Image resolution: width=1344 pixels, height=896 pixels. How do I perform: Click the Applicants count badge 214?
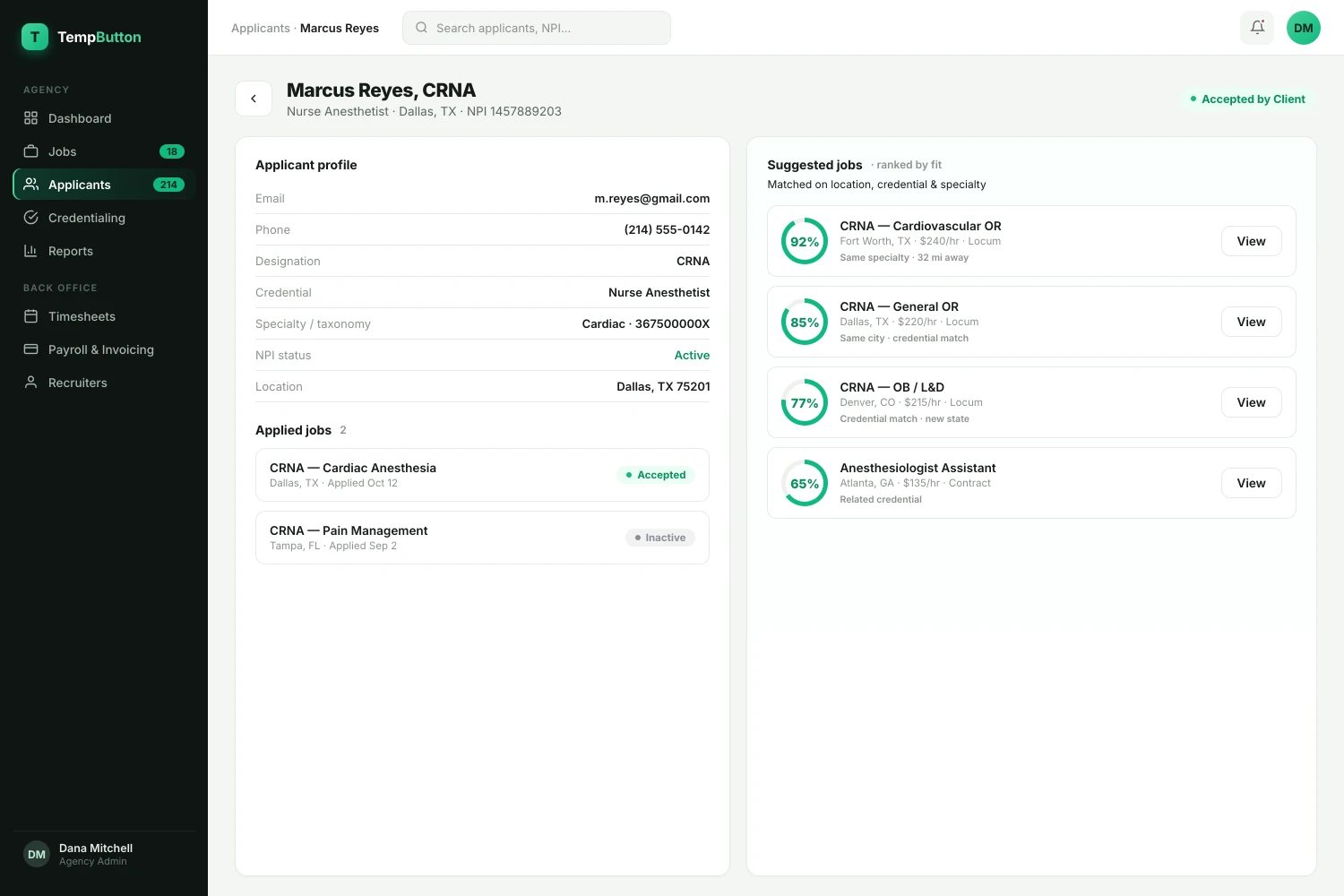tap(168, 185)
